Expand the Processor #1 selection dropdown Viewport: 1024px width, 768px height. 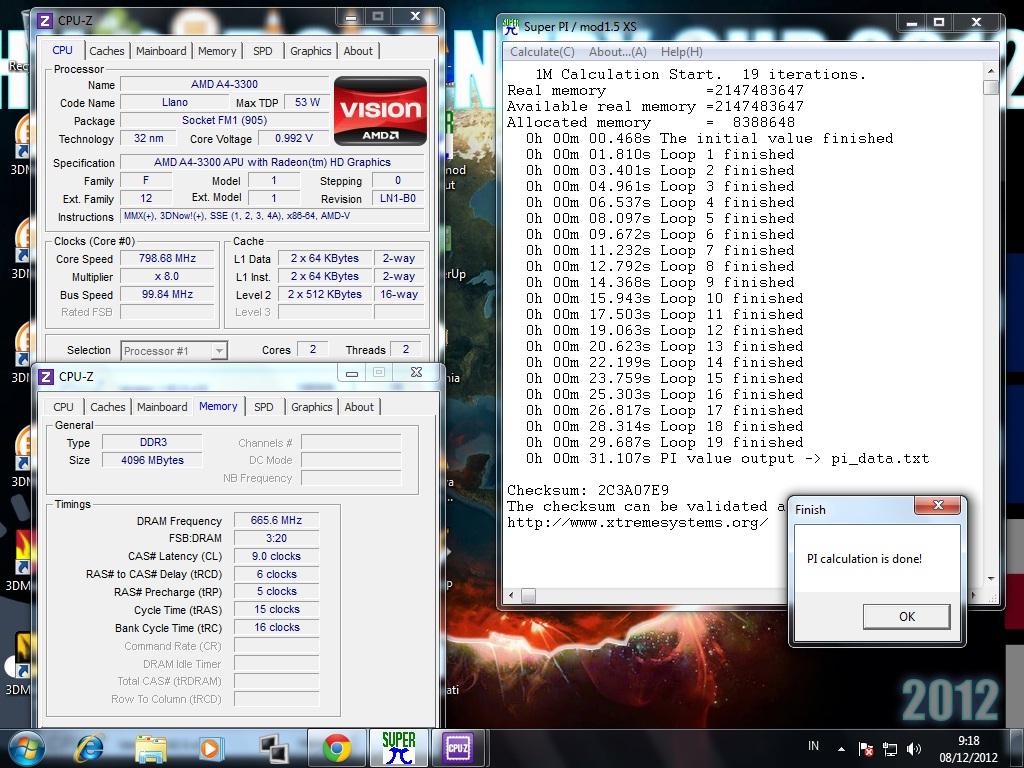219,351
